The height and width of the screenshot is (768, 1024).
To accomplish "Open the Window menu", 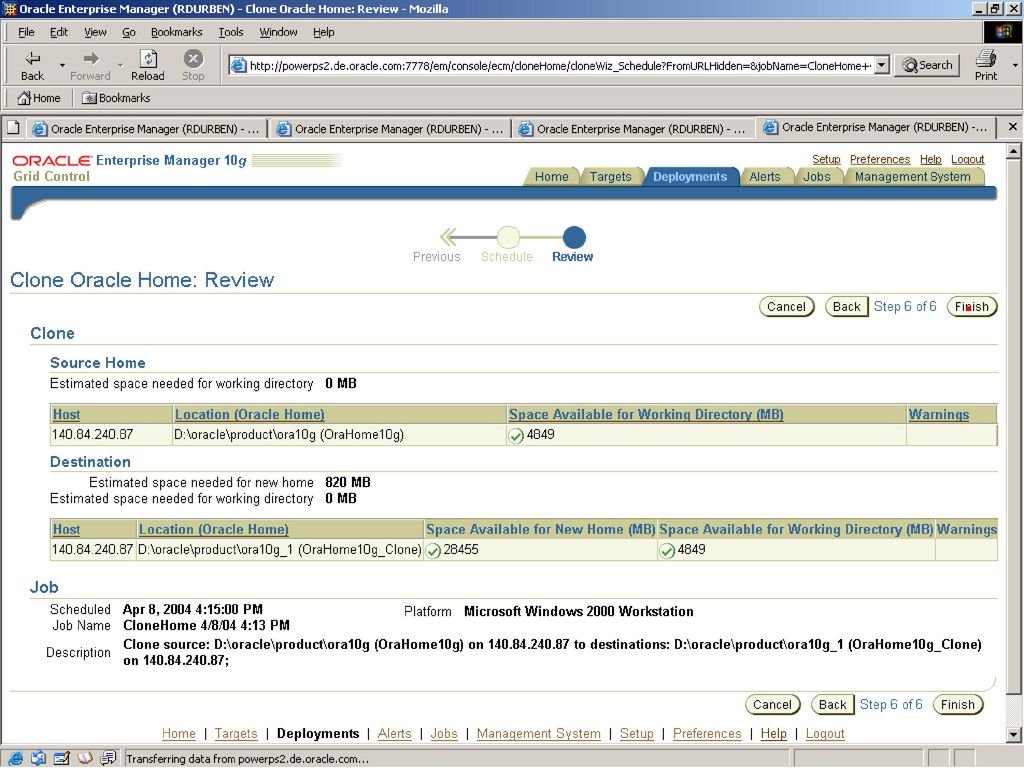I will click(x=278, y=32).
